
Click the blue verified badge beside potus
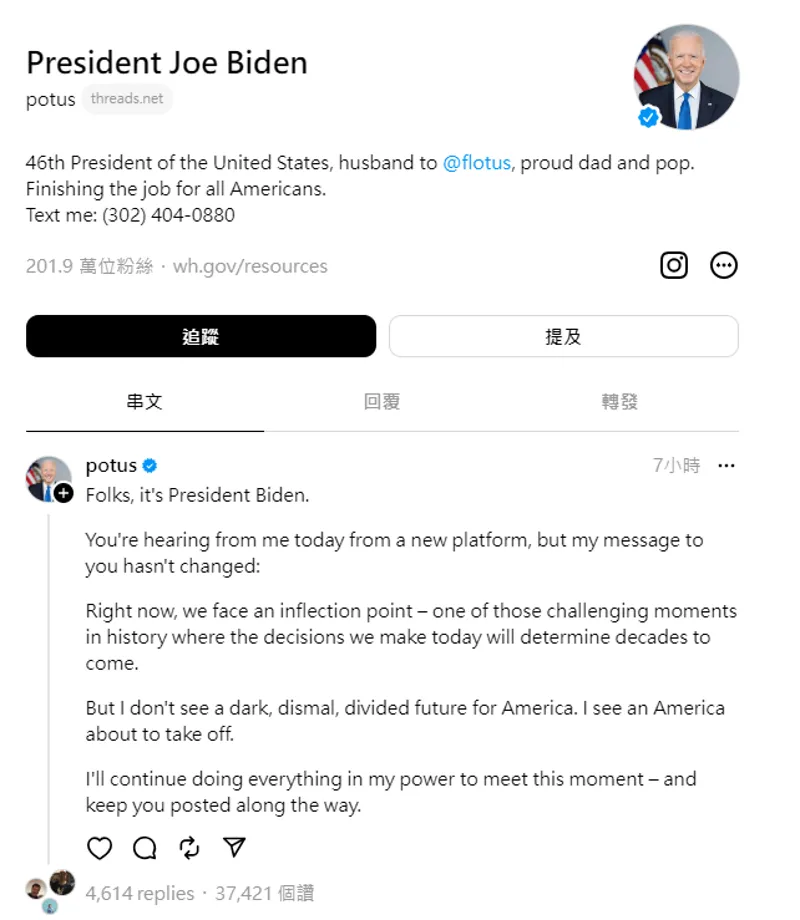tap(150, 466)
